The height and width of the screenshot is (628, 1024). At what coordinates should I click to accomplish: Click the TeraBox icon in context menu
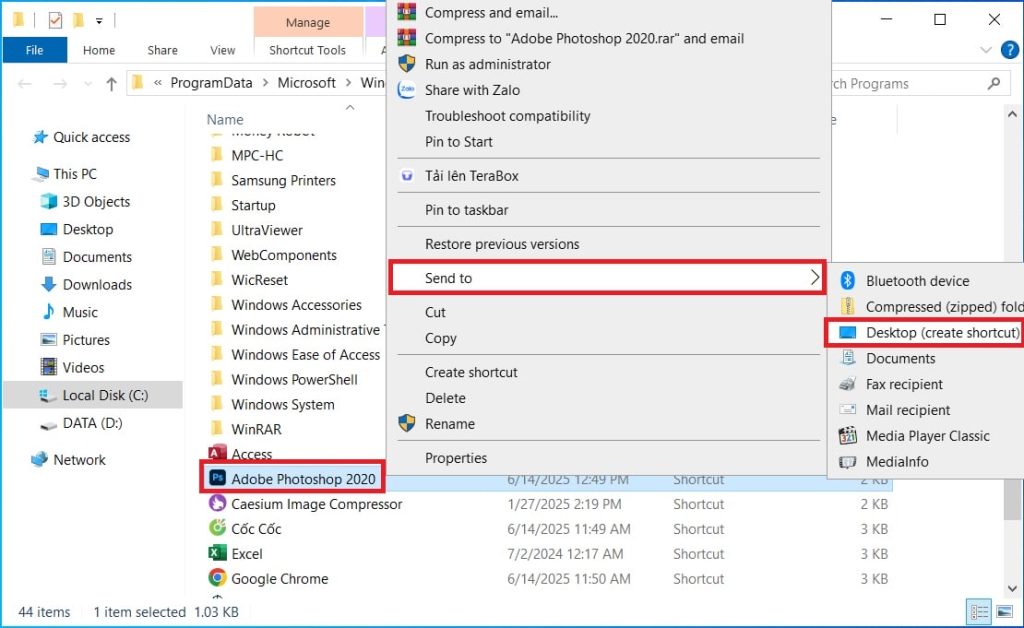pyautogui.click(x=407, y=176)
